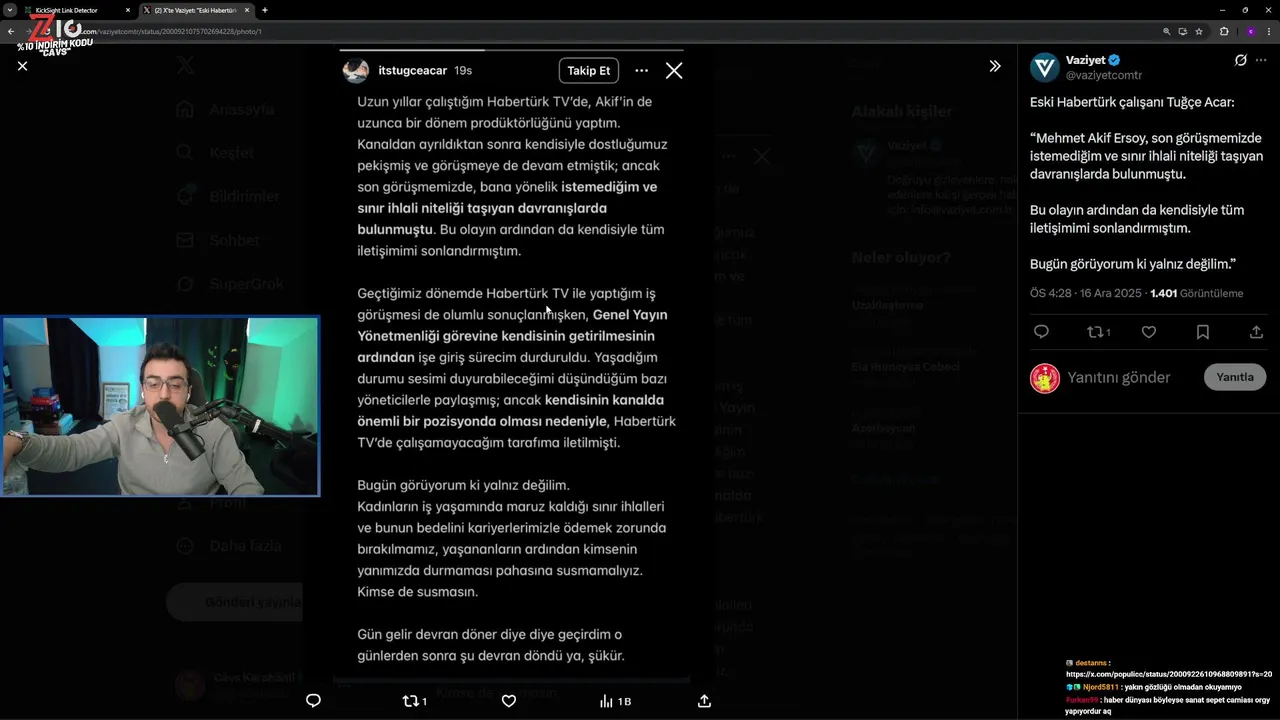Click the share icon below the photo
The width and height of the screenshot is (1280, 720).
(704, 701)
